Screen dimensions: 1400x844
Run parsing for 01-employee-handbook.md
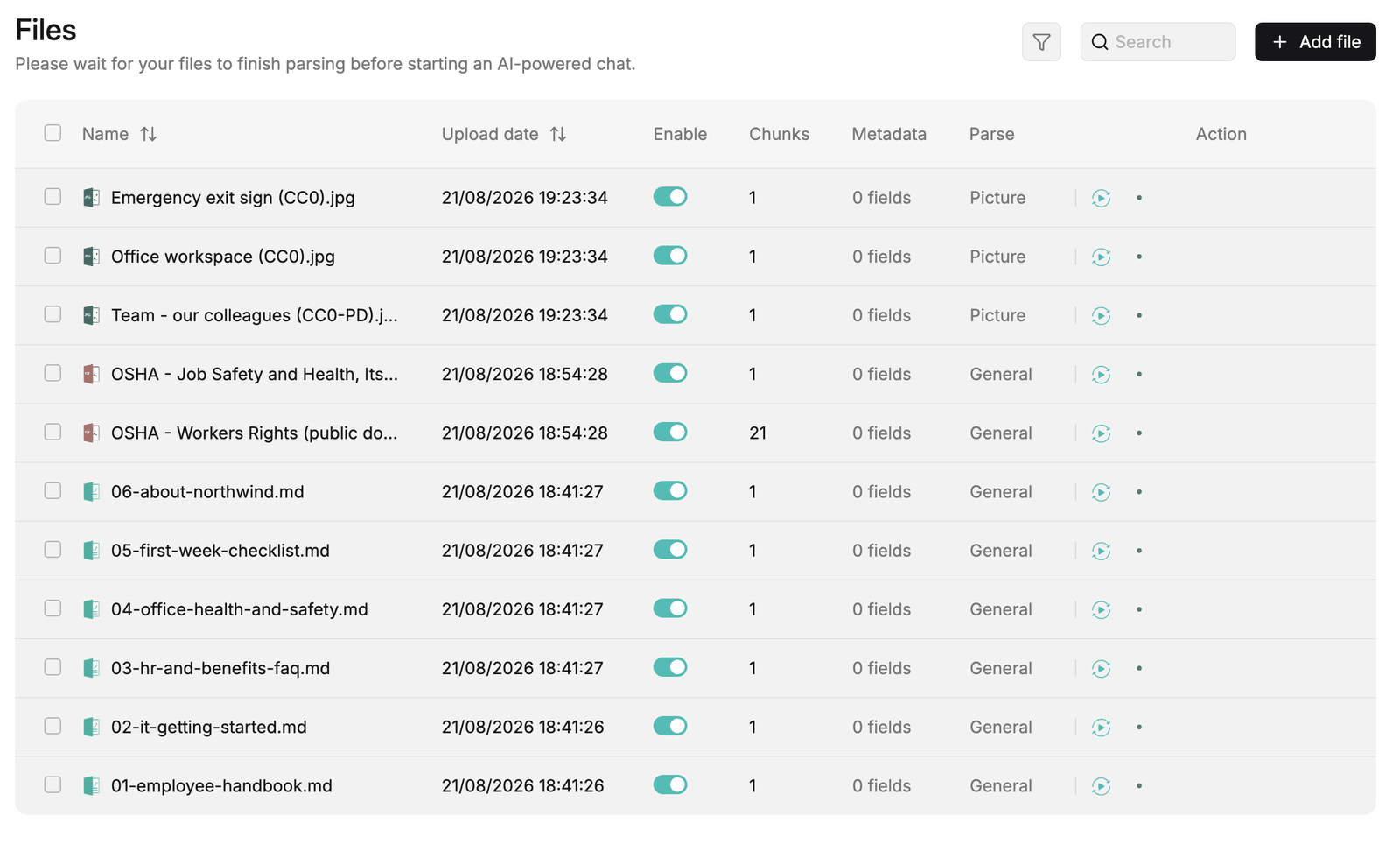1101,786
